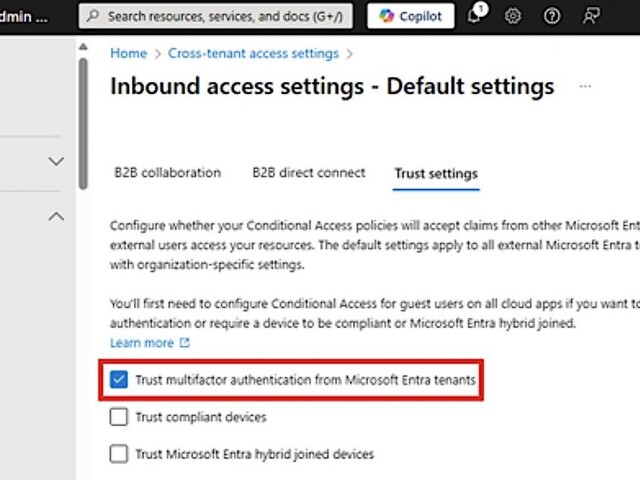
Task: Select the Trust settings tab
Action: point(436,173)
